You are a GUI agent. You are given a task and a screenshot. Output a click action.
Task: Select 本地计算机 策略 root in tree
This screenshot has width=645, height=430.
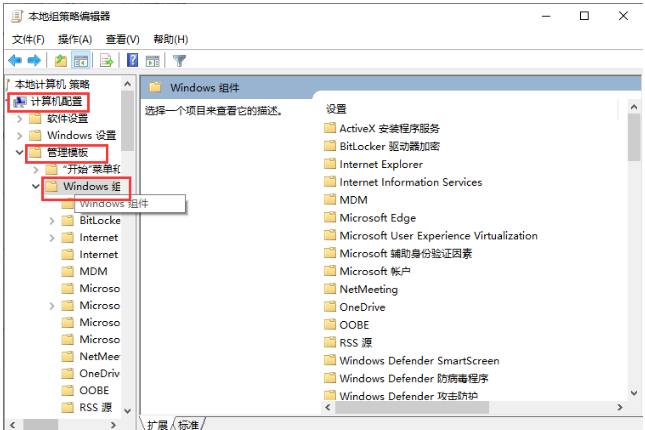point(52,84)
